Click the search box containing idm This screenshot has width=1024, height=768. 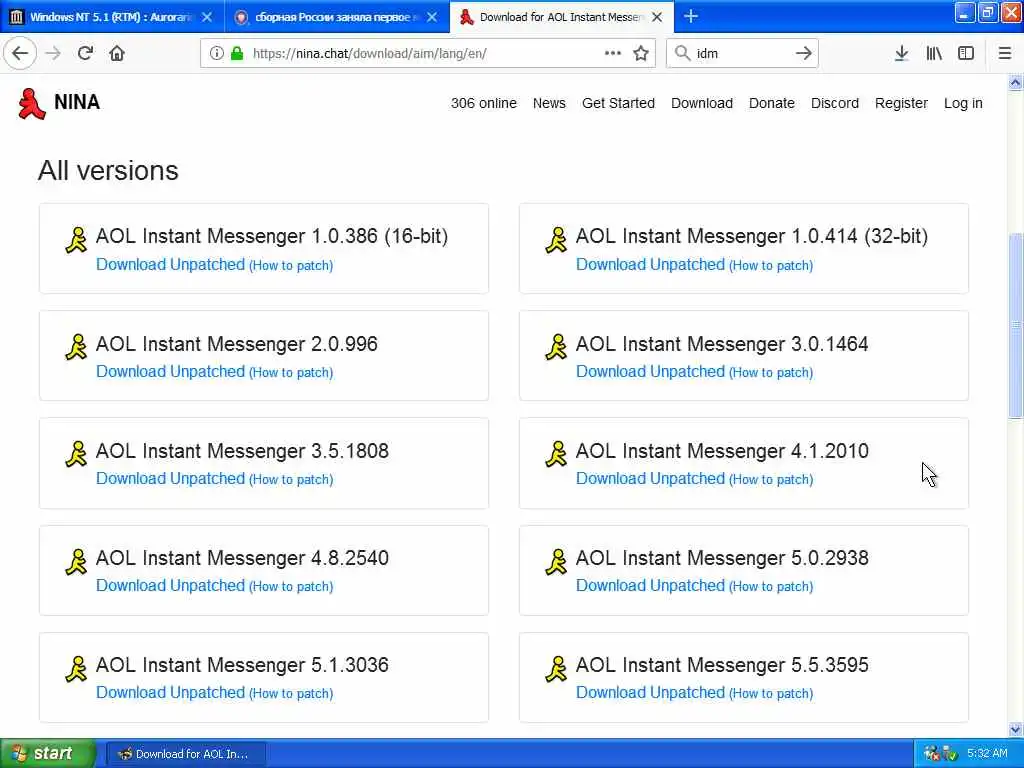tap(741, 54)
